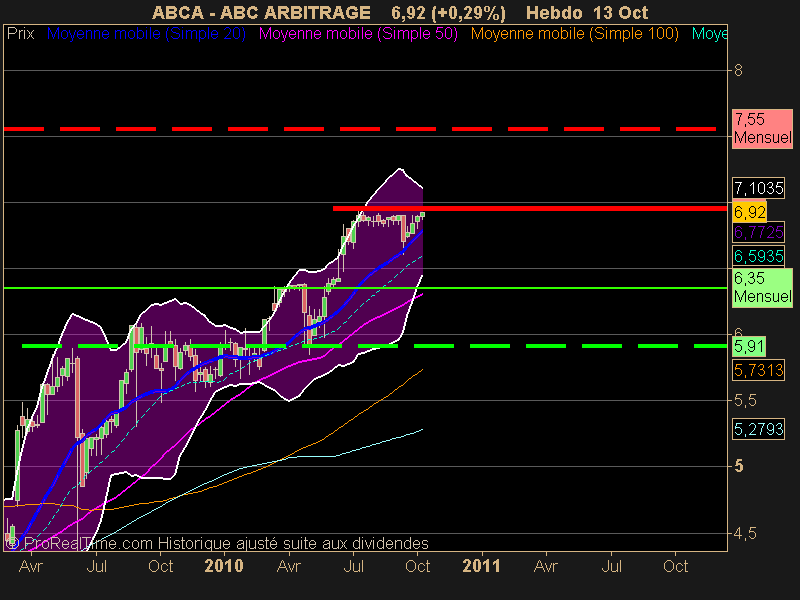
Task: Click the green '6,35 Mensuel' price label
Action: pos(762,287)
